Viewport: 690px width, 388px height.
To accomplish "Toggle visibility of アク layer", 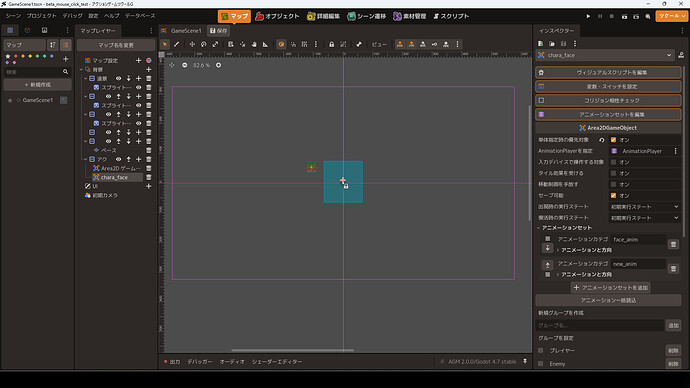I will (118, 159).
